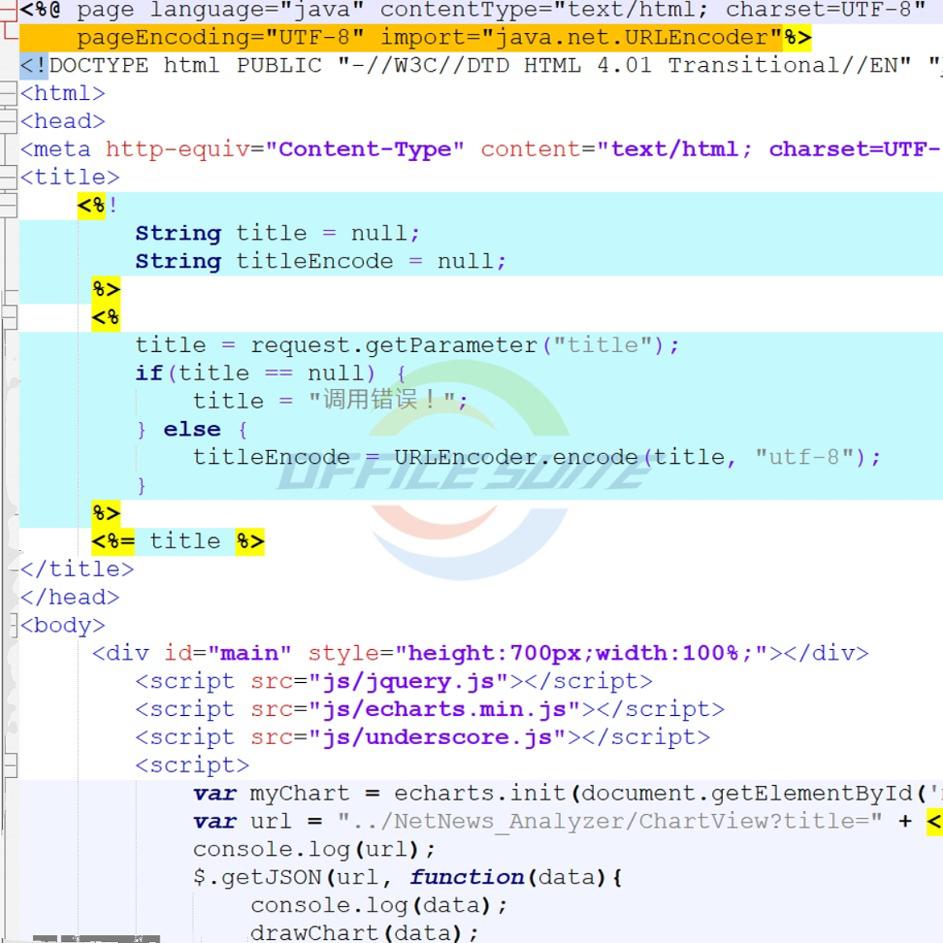Click the 'import="java.net.URLEncoder"' text
The image size is (943, 943).
pyautogui.click(x=581, y=37)
